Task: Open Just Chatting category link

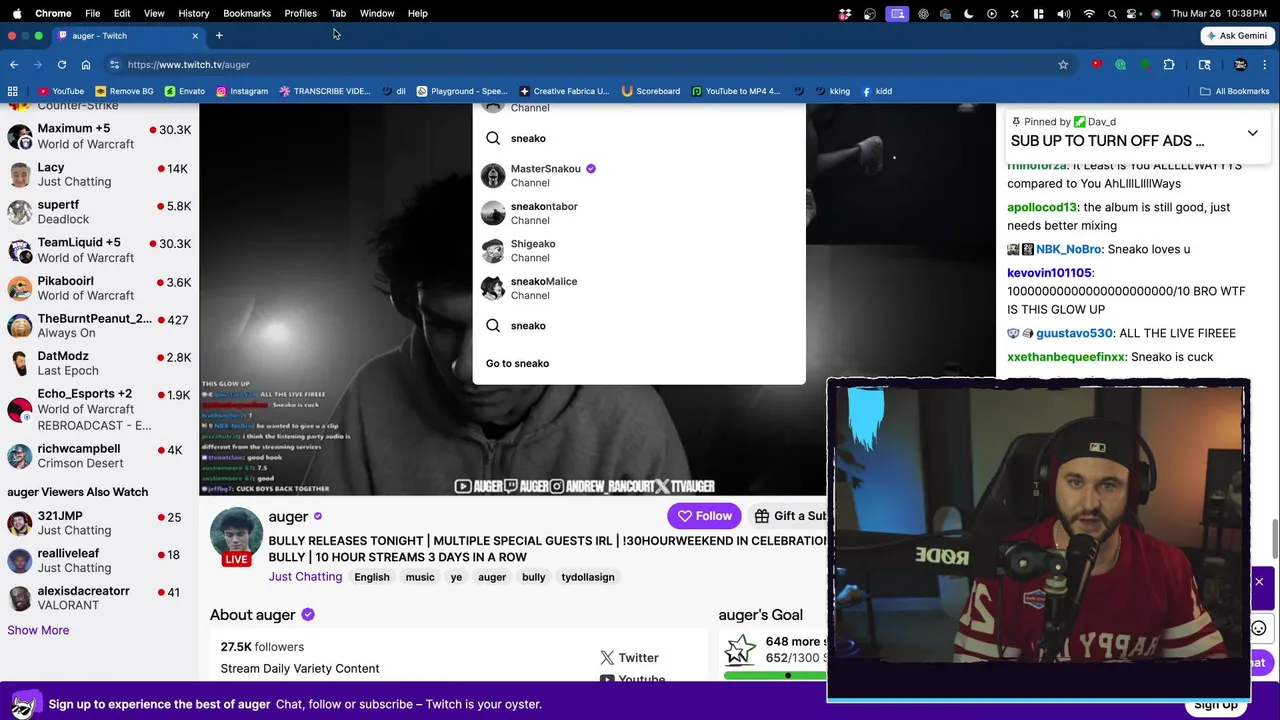Action: (305, 577)
